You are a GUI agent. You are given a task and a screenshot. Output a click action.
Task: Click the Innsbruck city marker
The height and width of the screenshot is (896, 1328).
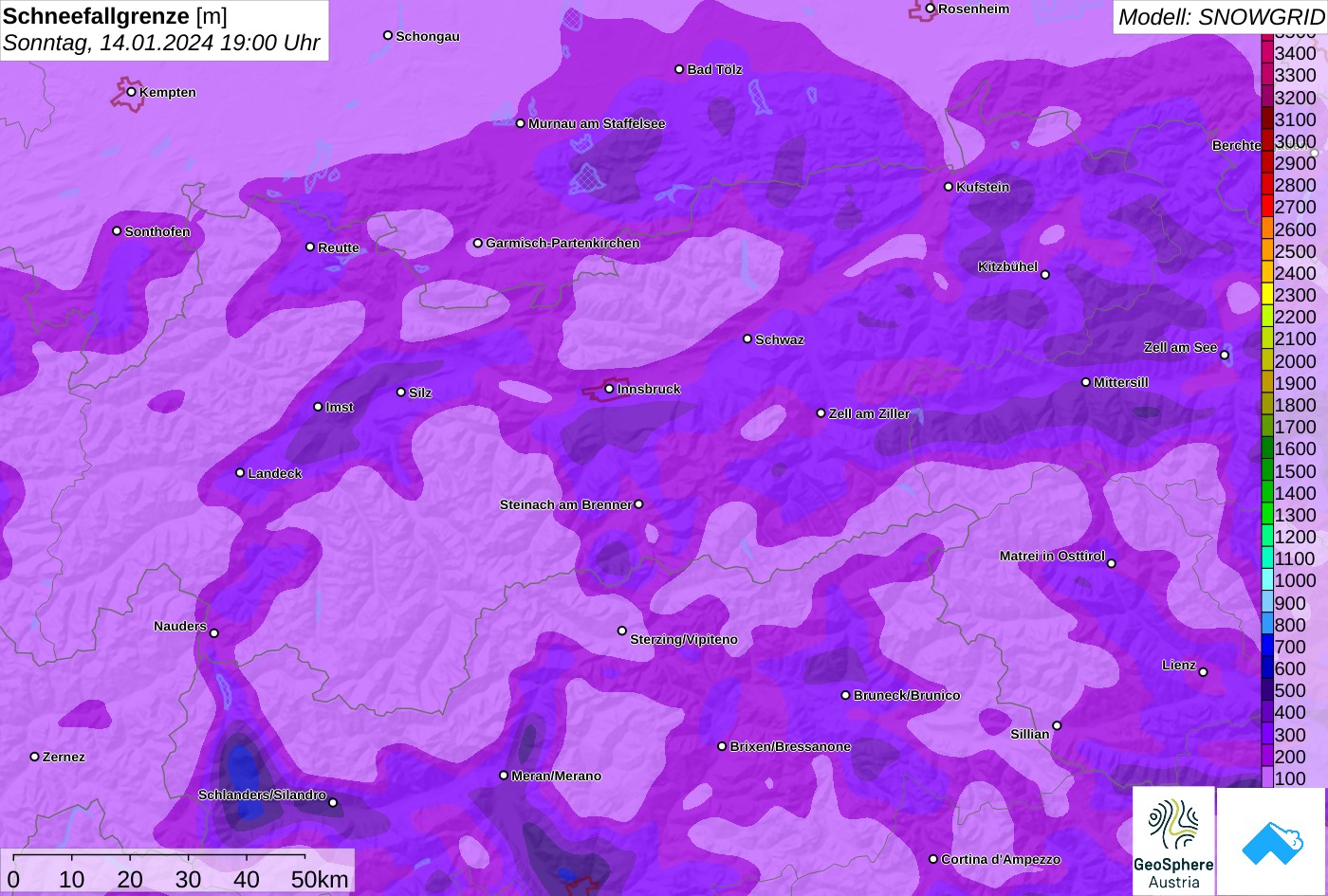coord(609,389)
